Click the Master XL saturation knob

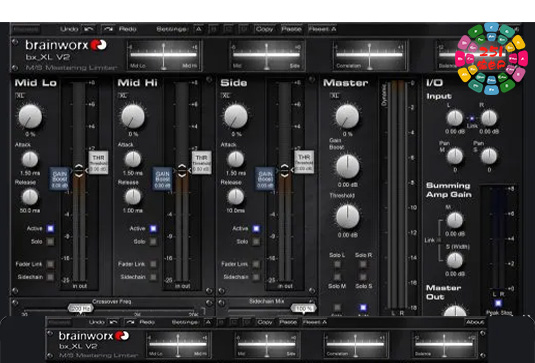pos(347,116)
